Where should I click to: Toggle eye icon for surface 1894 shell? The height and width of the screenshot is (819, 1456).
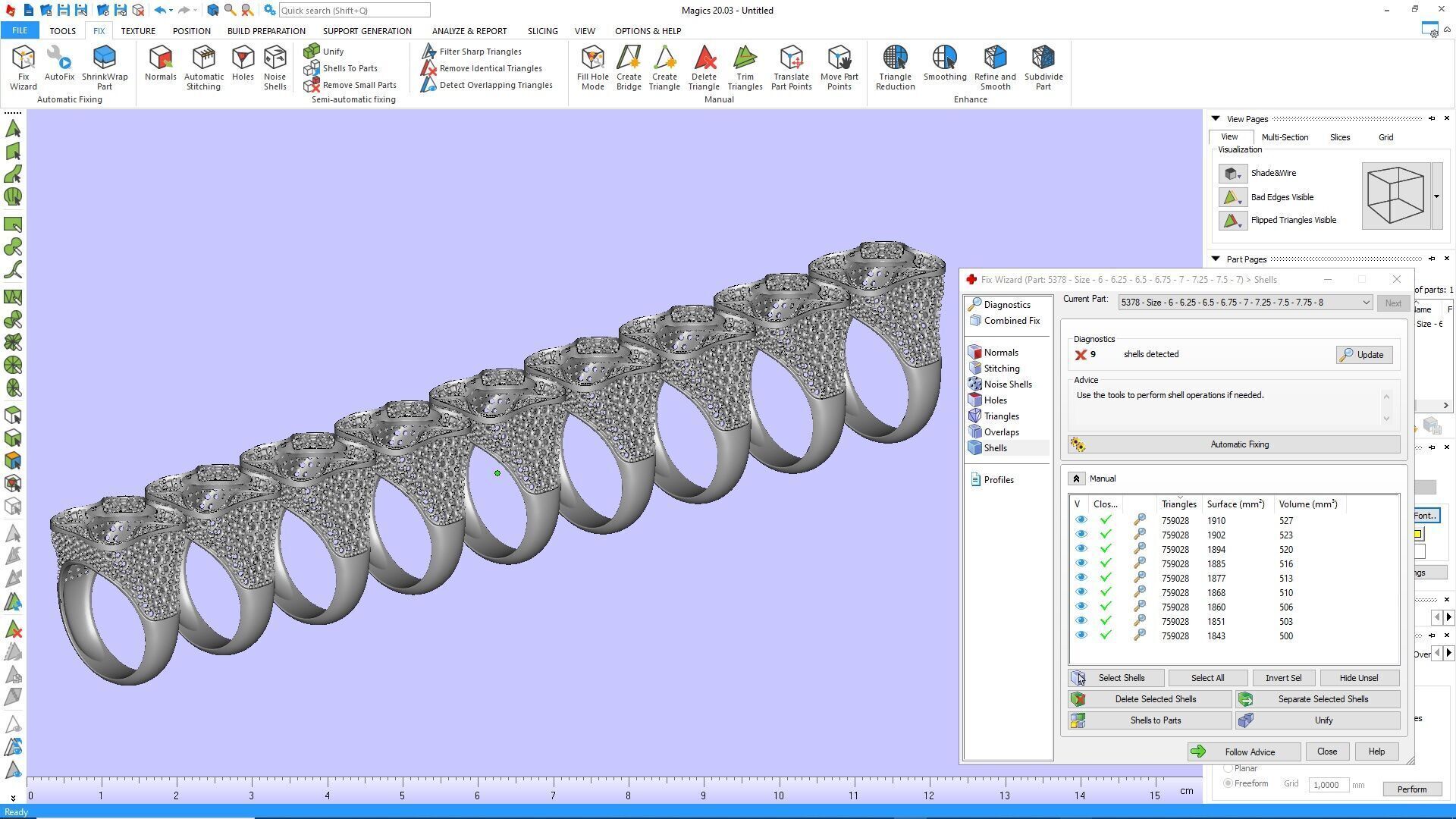tap(1081, 549)
